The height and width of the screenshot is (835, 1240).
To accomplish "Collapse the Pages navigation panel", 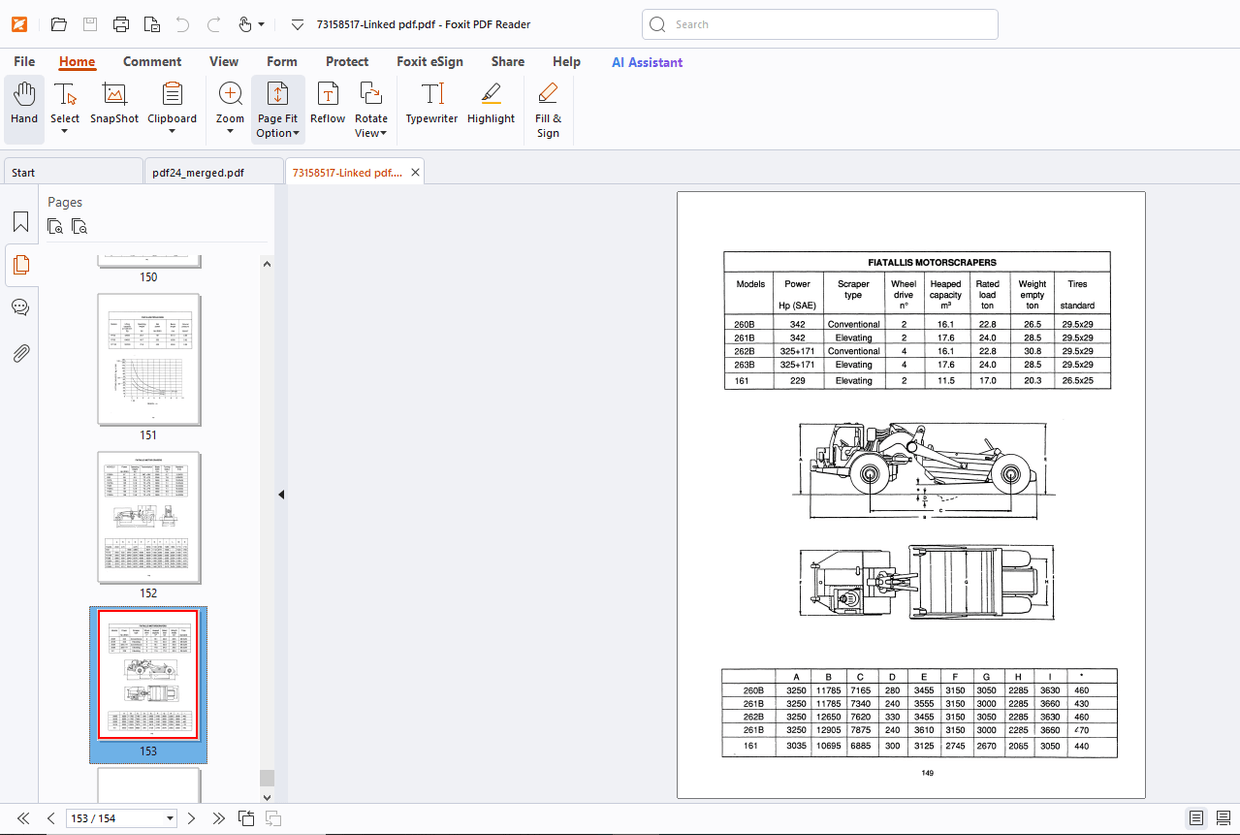I will click(x=281, y=494).
